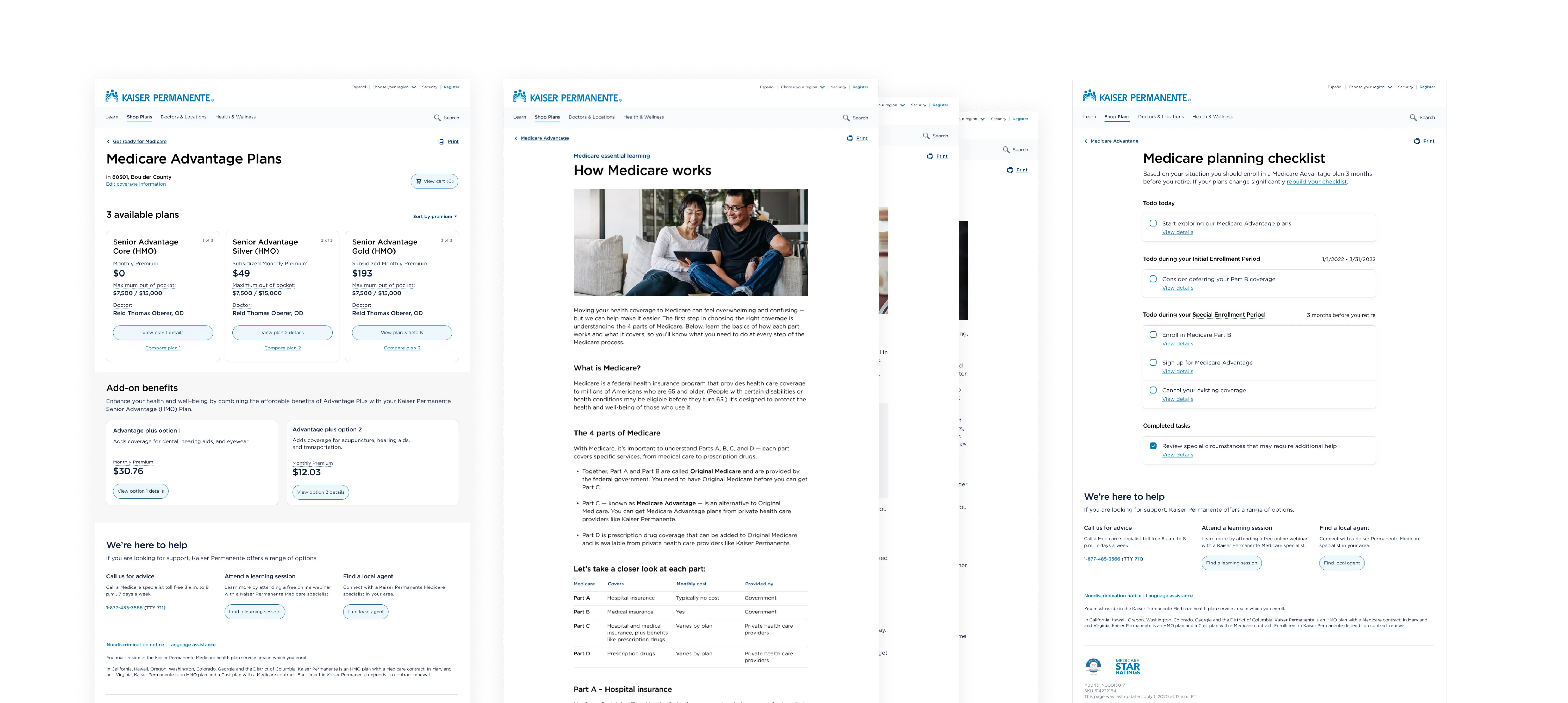
Task: Open Choose your region on the How Medicare works page
Action: tap(803, 87)
